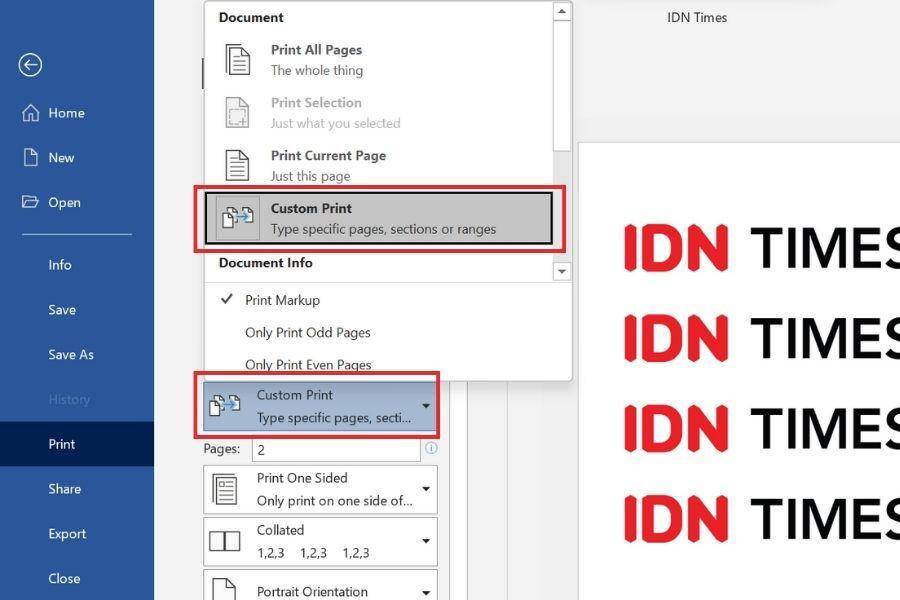Click Close in the backstage sidebar

[77, 578]
